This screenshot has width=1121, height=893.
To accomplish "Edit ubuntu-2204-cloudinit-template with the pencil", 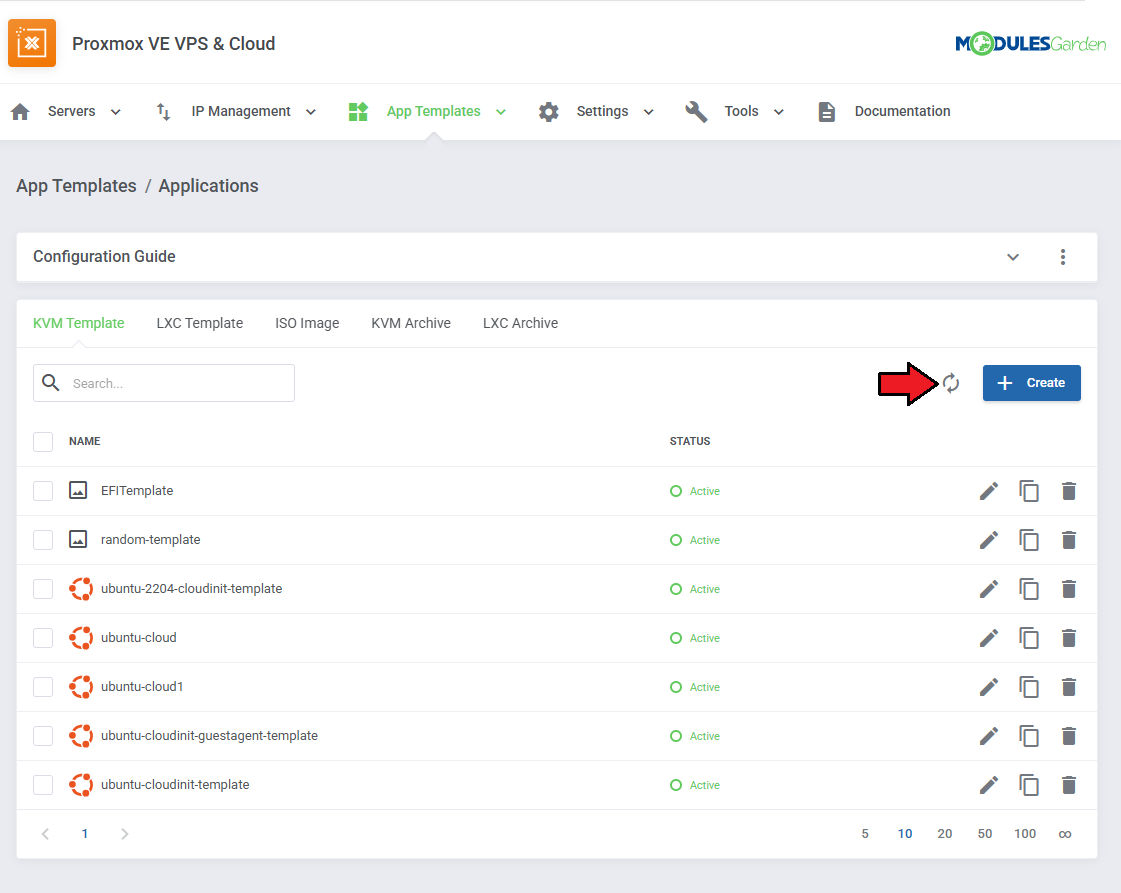I will (x=989, y=589).
